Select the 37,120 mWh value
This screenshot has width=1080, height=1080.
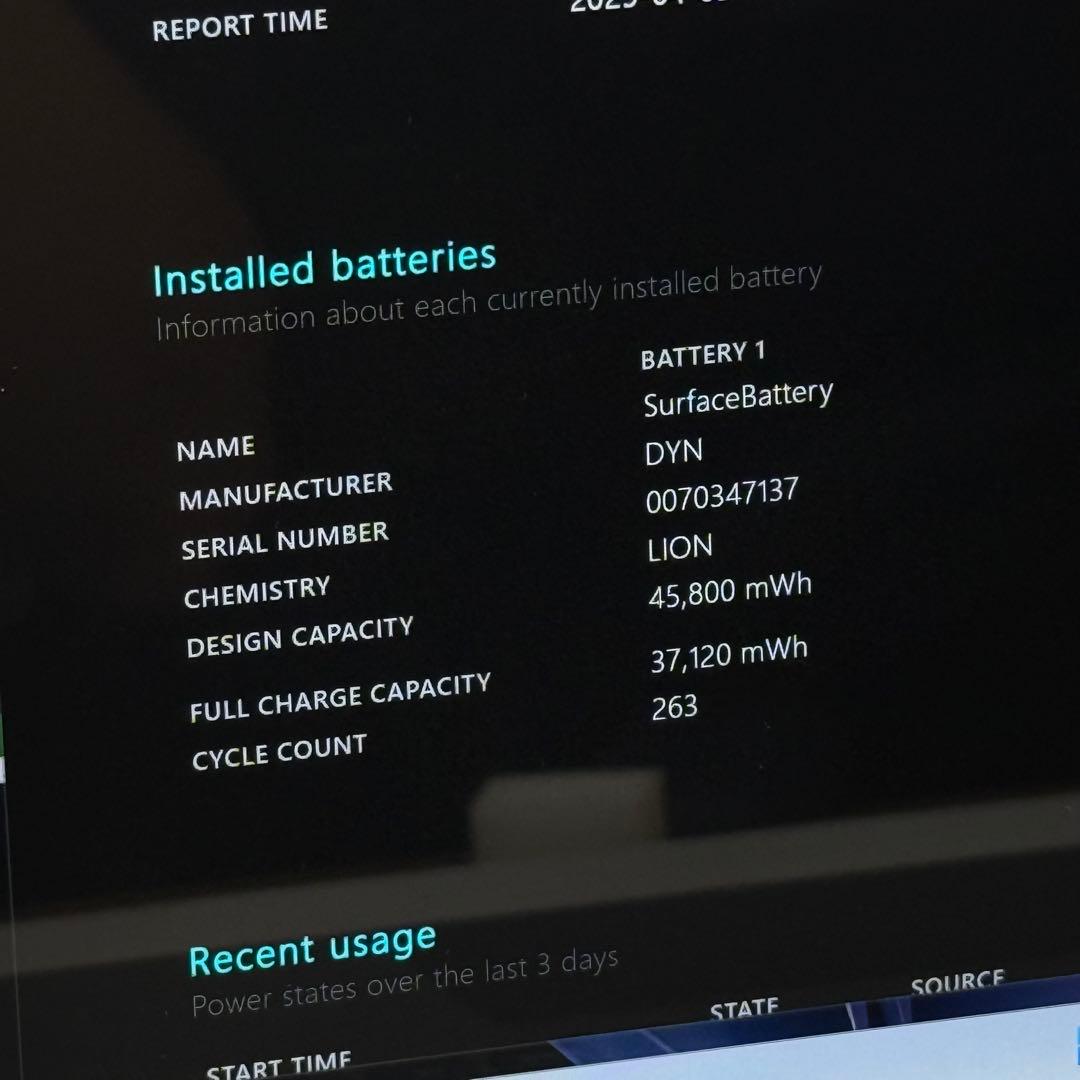pos(729,655)
